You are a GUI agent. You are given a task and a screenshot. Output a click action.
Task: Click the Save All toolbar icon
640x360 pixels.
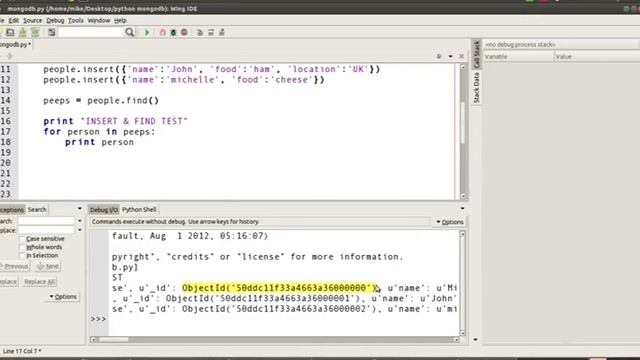coord(35,32)
